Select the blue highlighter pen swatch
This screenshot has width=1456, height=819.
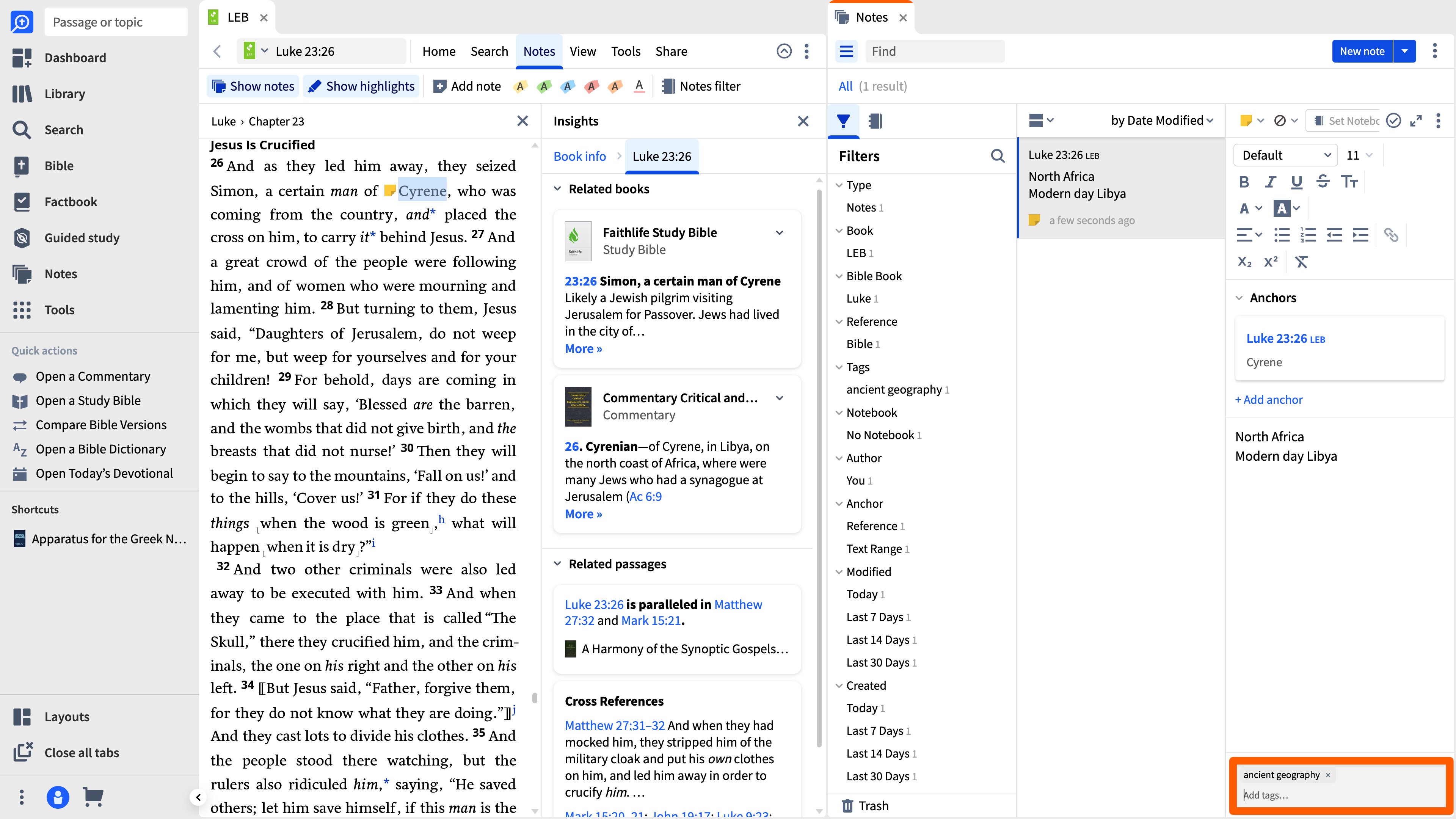click(568, 86)
